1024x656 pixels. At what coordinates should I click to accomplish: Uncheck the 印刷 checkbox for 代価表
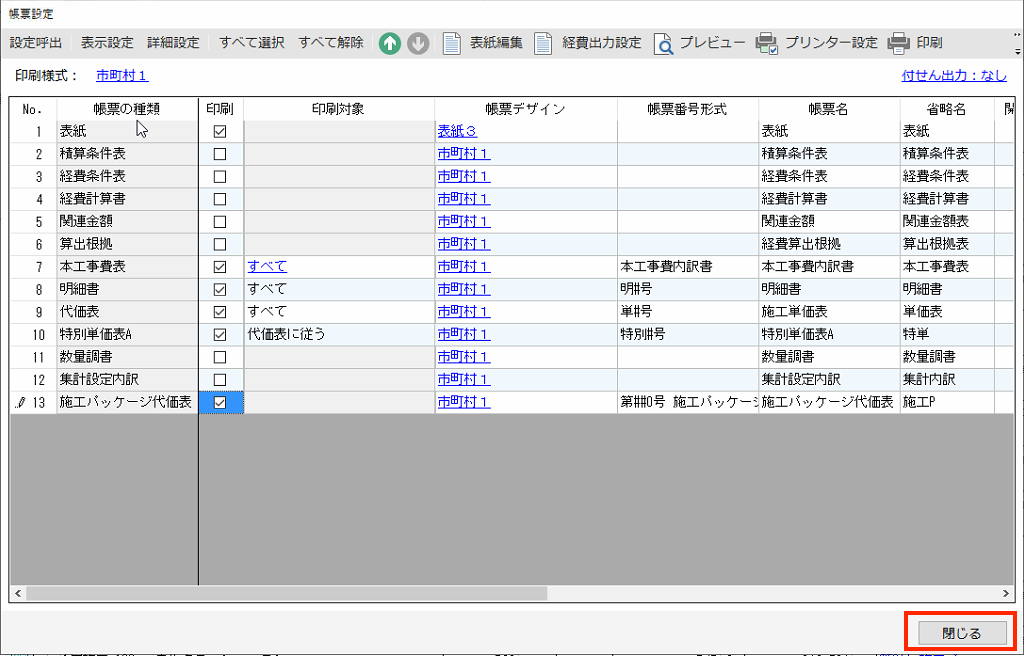point(220,312)
